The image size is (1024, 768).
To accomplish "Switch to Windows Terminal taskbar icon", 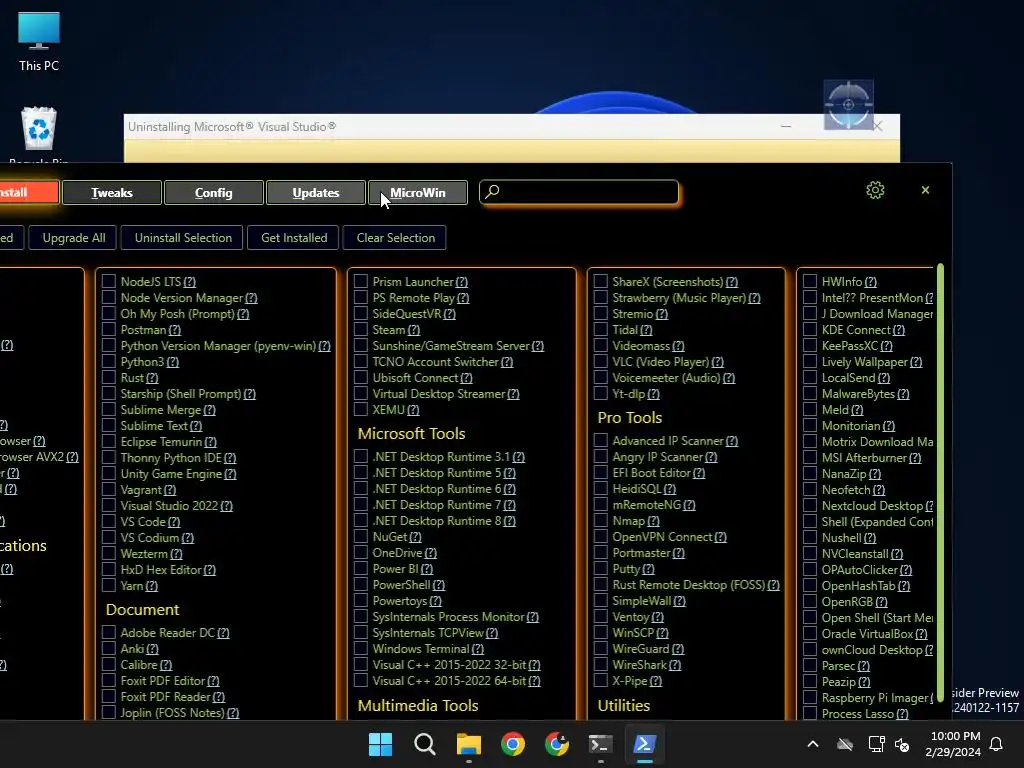I will [600, 744].
